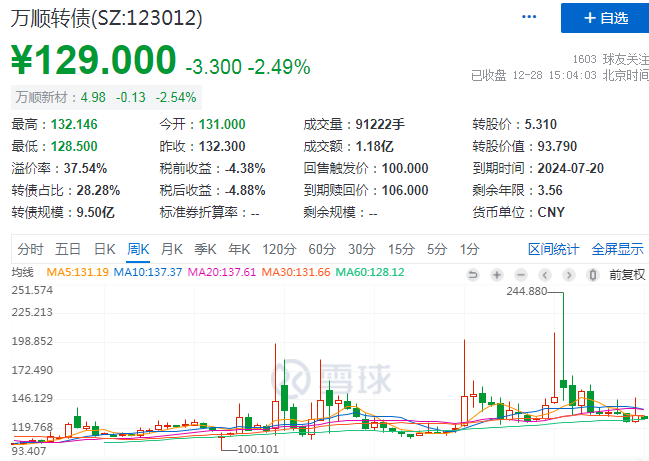Switch to the 五日 chart tab
Screen dimensions: 649x461
[68, 249]
